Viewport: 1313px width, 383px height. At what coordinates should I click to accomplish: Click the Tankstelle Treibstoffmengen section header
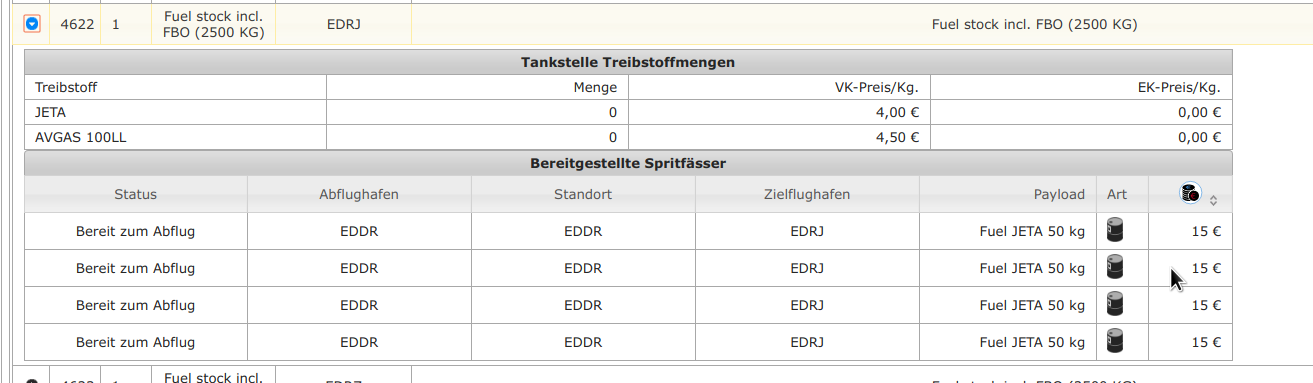tap(628, 62)
